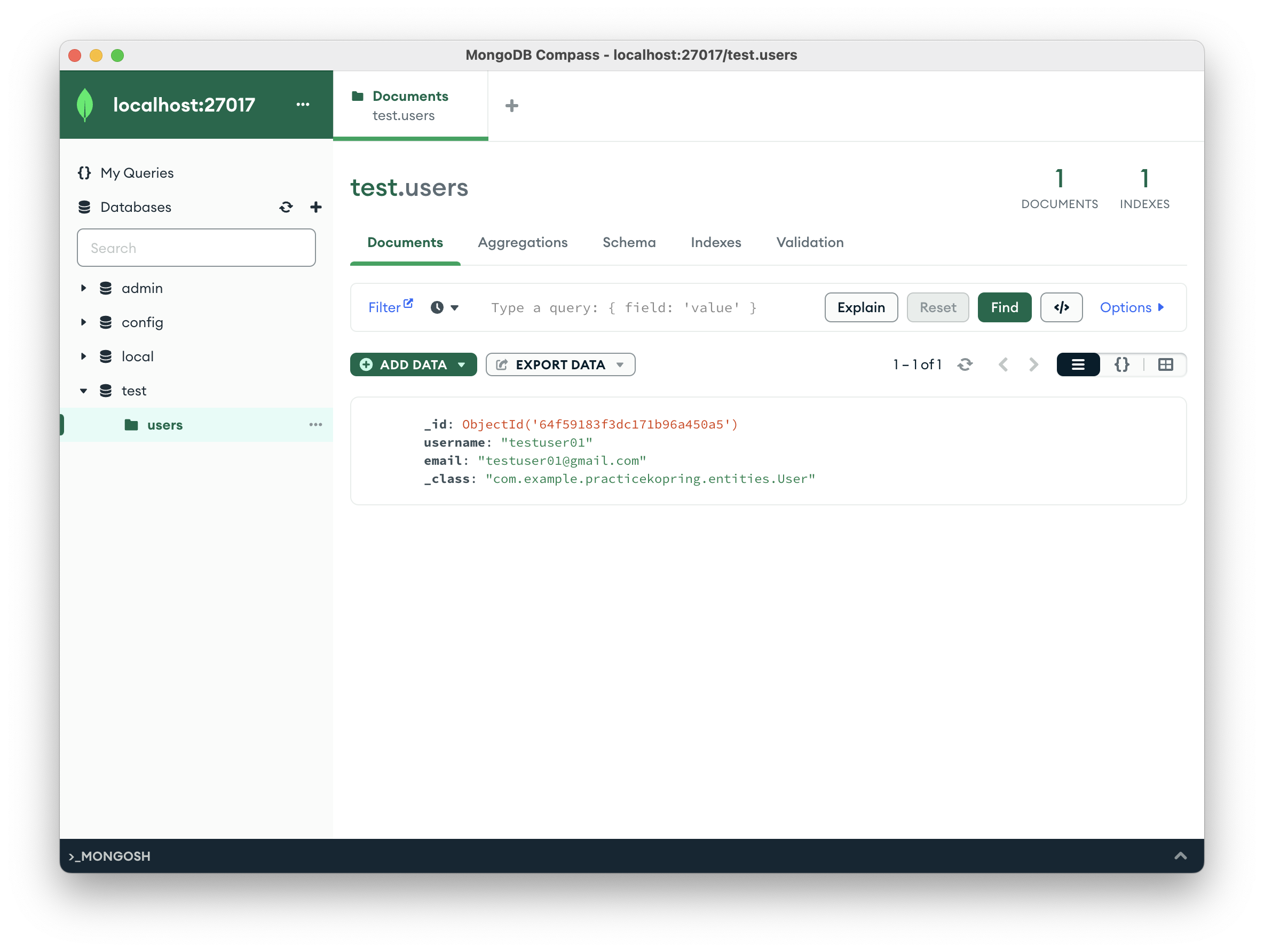Select the Documents test.users workspace tab
The width and height of the screenshot is (1264, 952).
click(410, 106)
